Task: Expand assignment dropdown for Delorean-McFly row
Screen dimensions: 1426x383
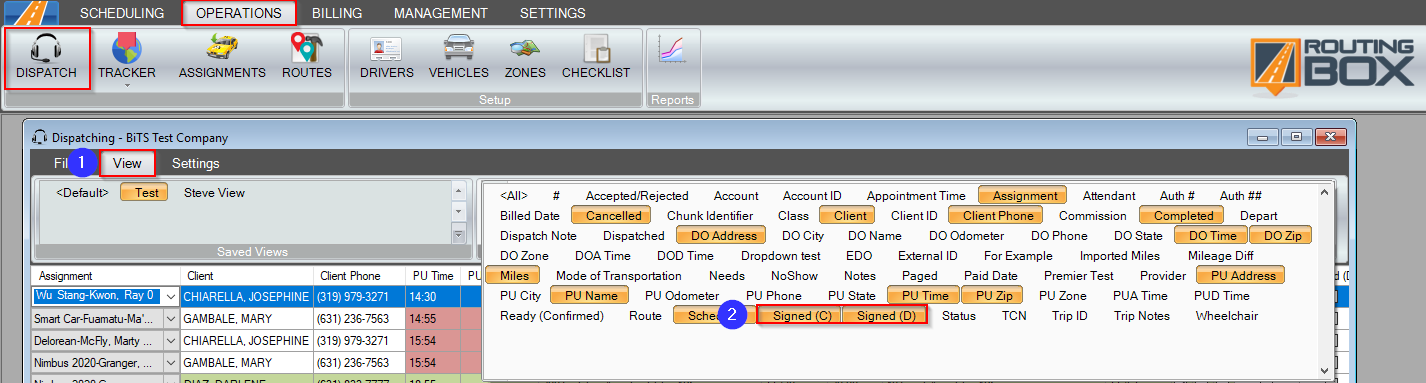Action: 170,340
